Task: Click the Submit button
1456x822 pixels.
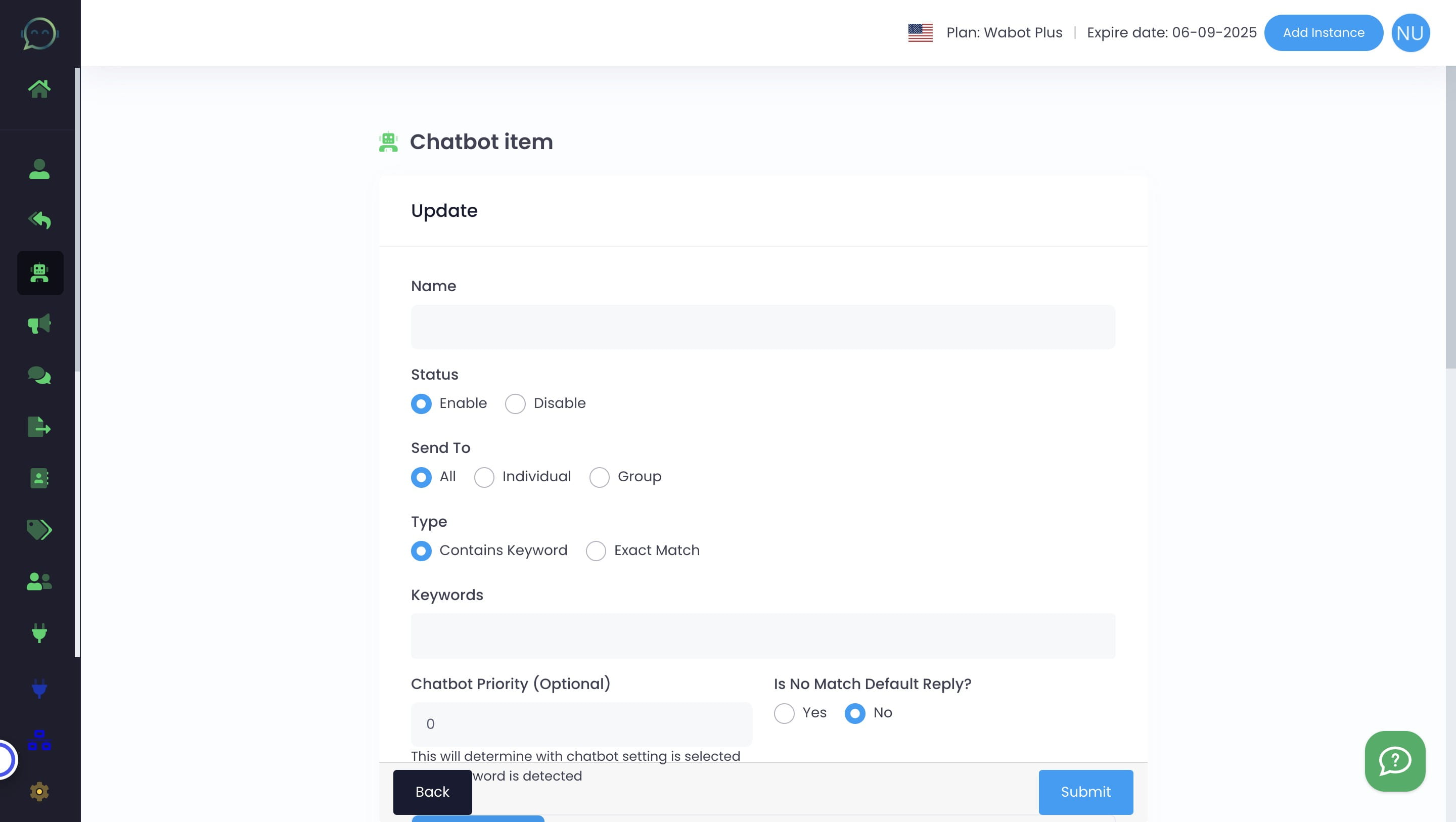Action: coord(1085,792)
